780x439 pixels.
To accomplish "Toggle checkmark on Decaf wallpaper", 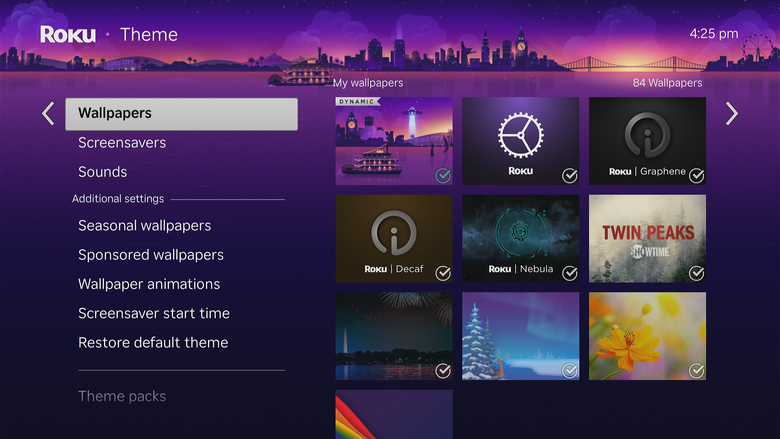I will pyautogui.click(x=443, y=273).
